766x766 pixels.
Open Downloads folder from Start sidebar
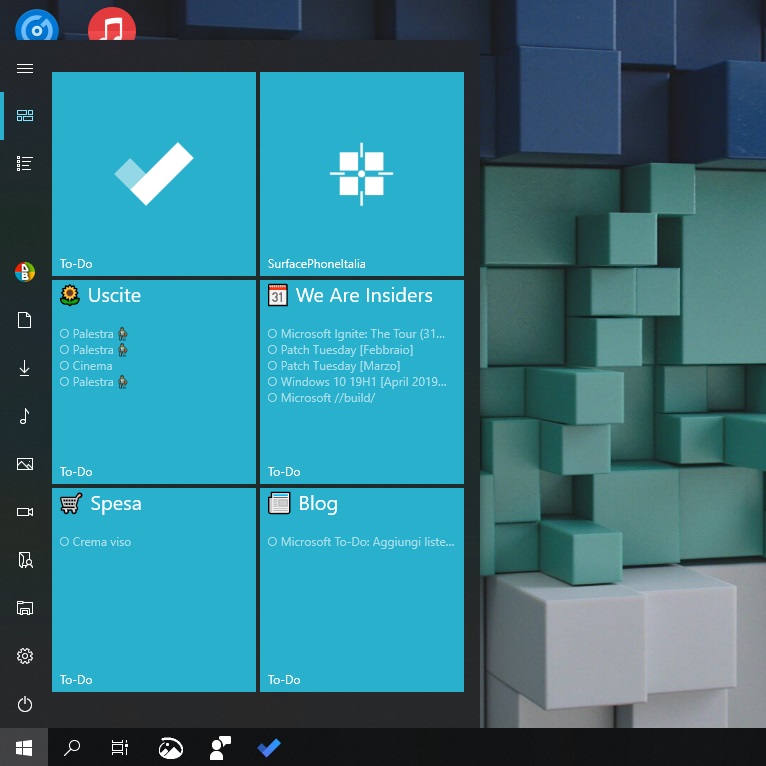coord(25,368)
